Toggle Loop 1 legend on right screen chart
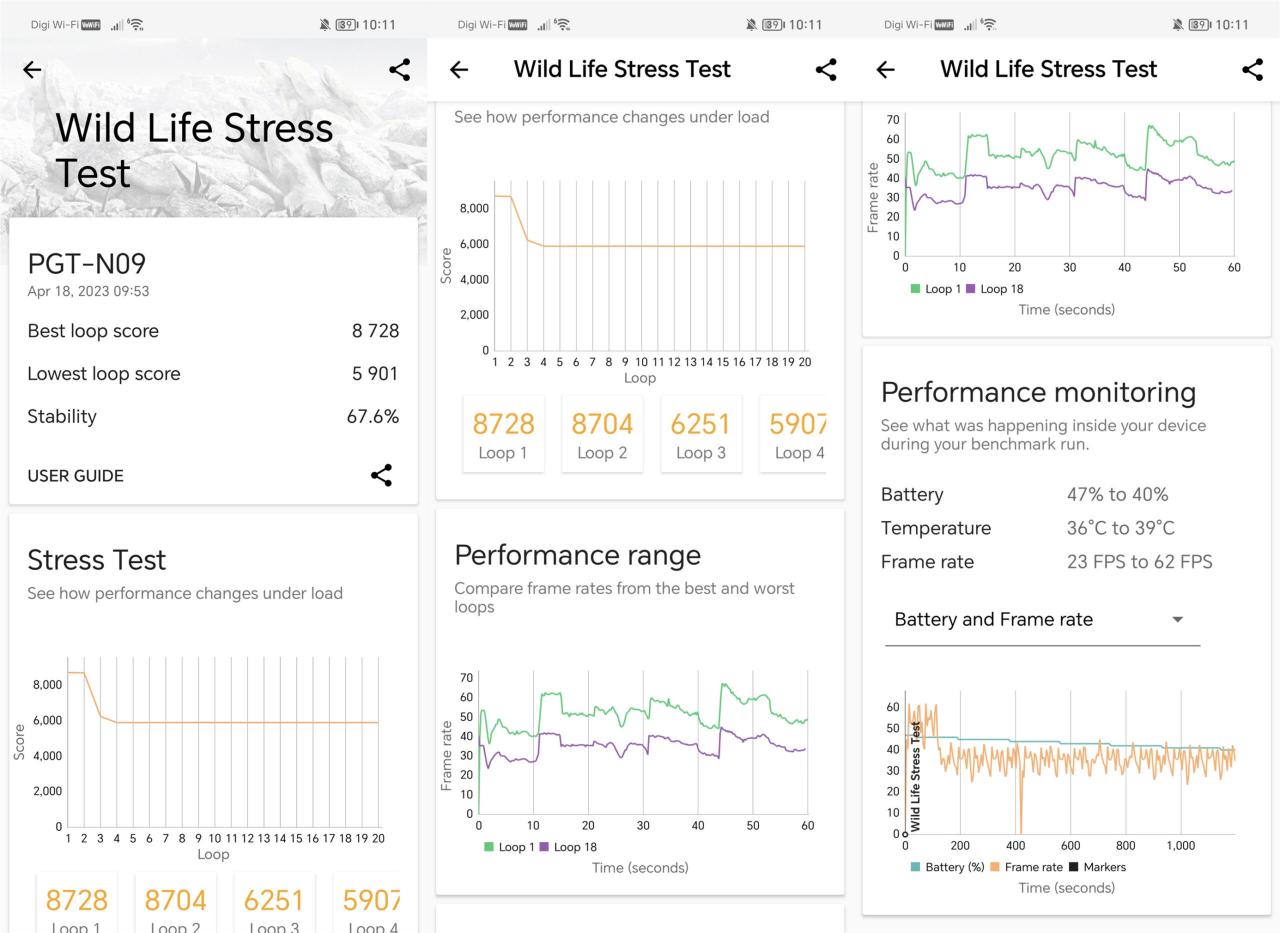 [936, 289]
